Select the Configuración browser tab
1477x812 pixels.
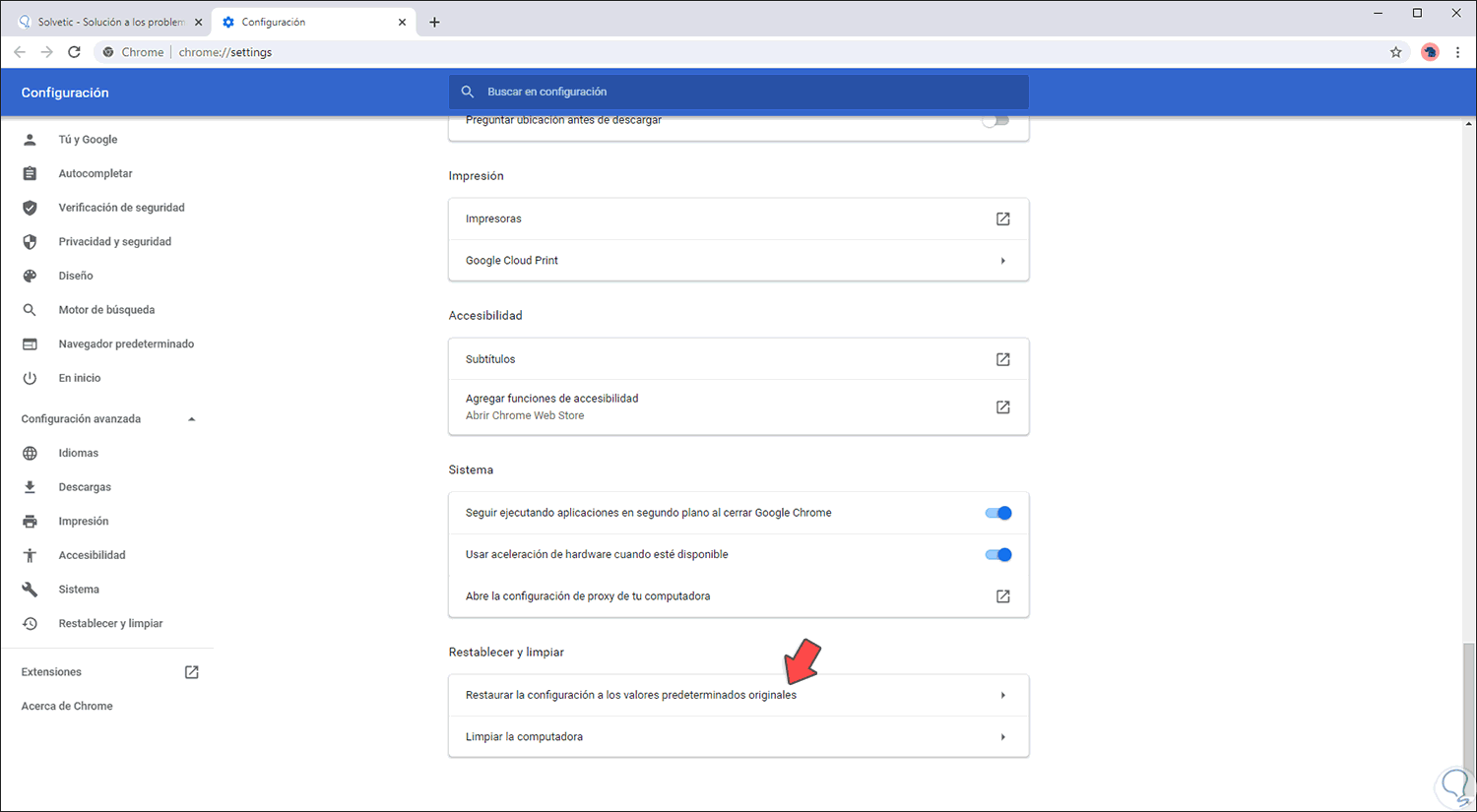(x=313, y=22)
